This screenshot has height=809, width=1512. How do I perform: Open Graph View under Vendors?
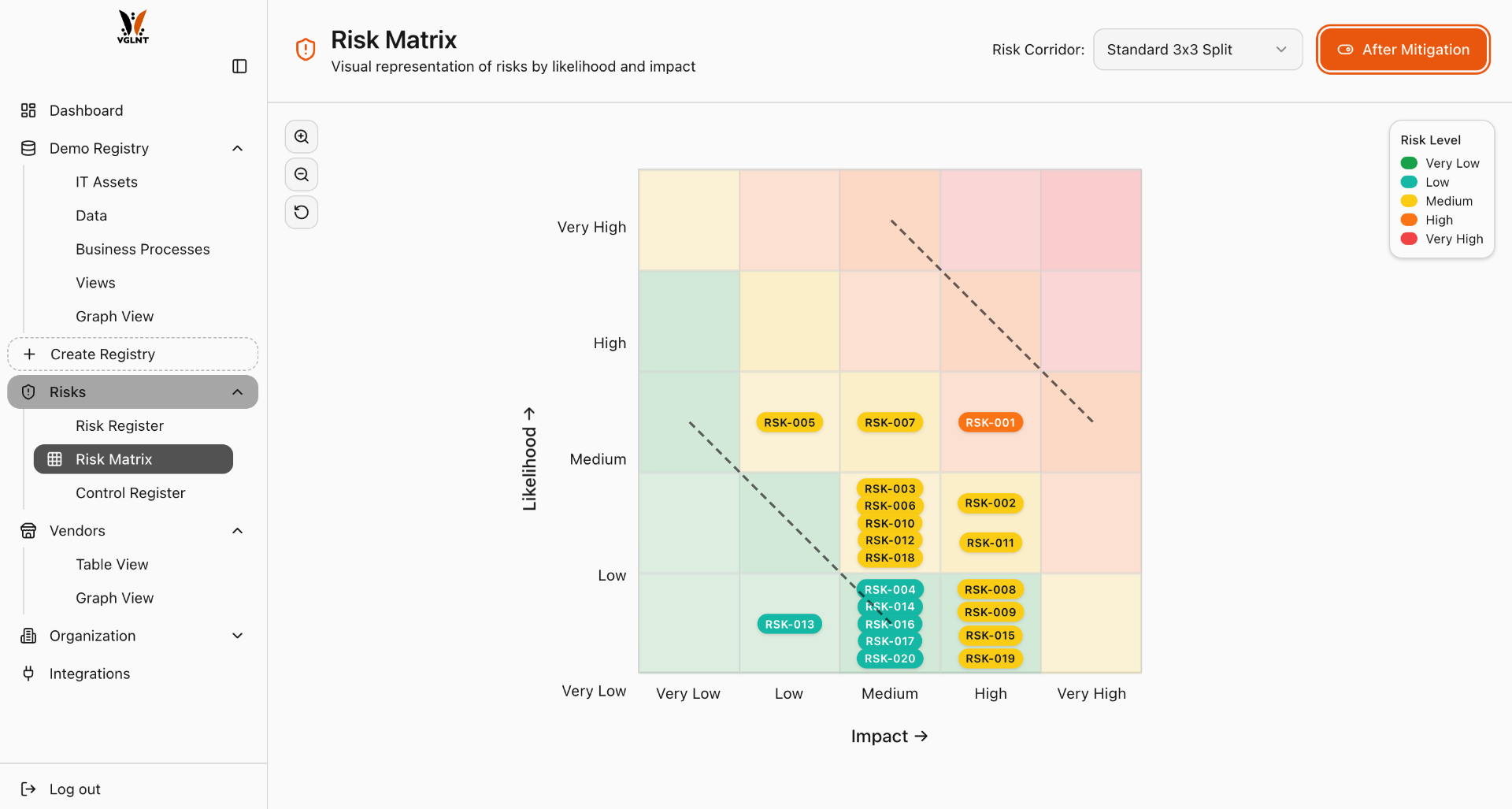pyautogui.click(x=114, y=598)
